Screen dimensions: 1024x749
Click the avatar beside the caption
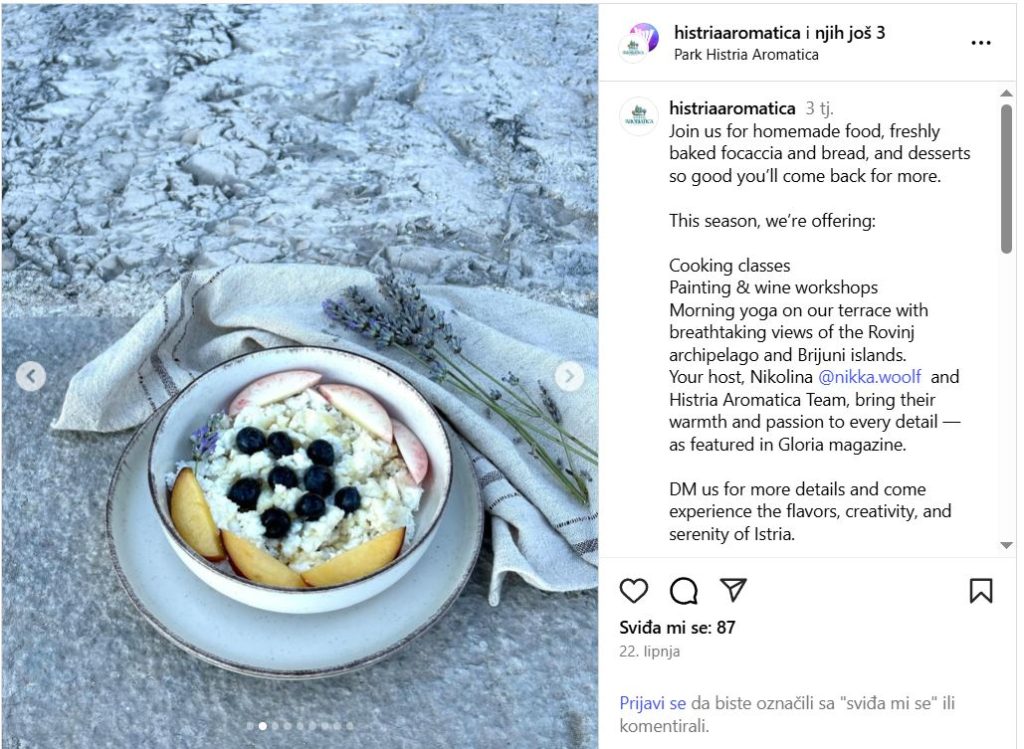(x=639, y=117)
